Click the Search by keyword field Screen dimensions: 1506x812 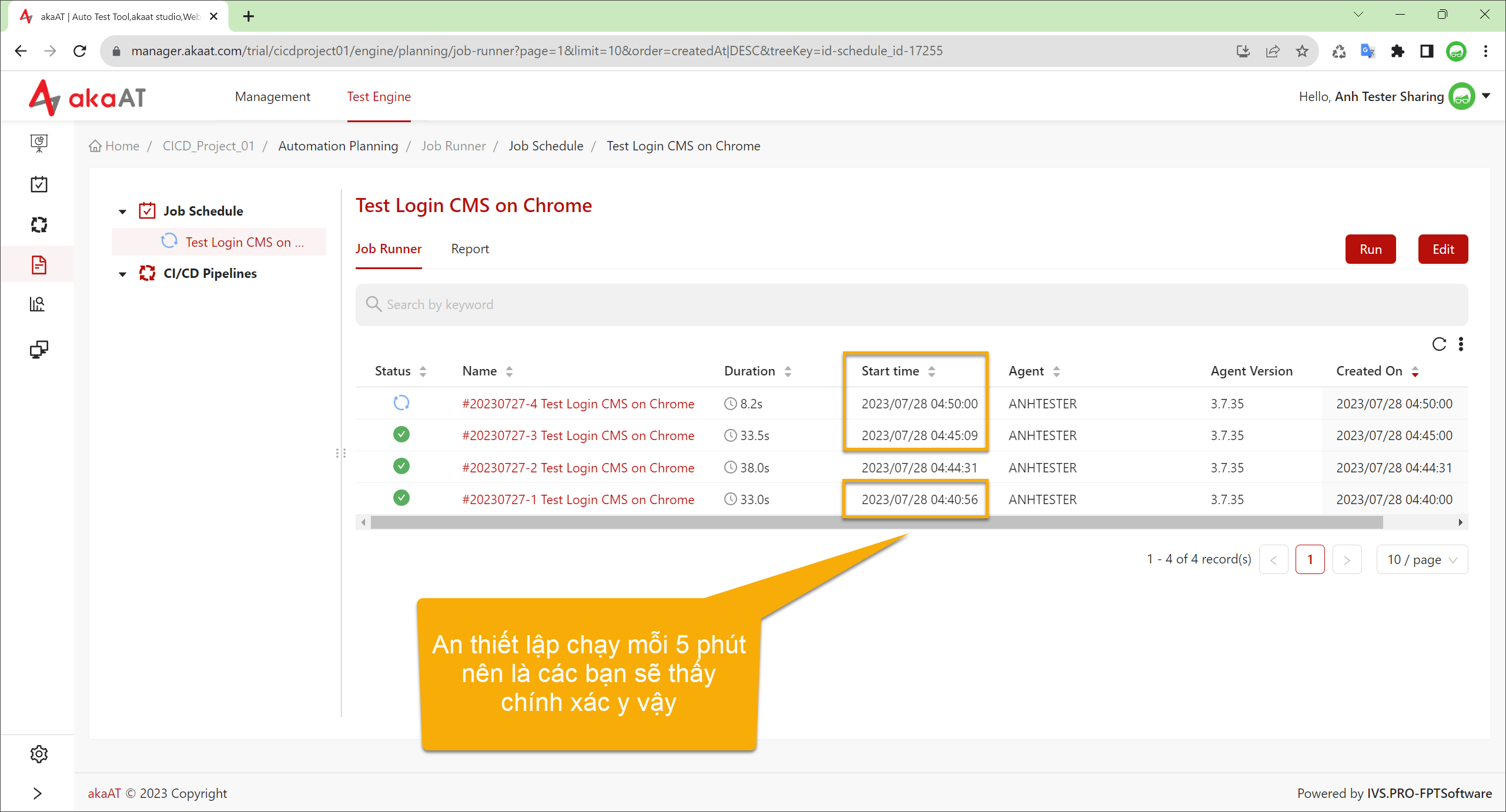tap(911, 304)
